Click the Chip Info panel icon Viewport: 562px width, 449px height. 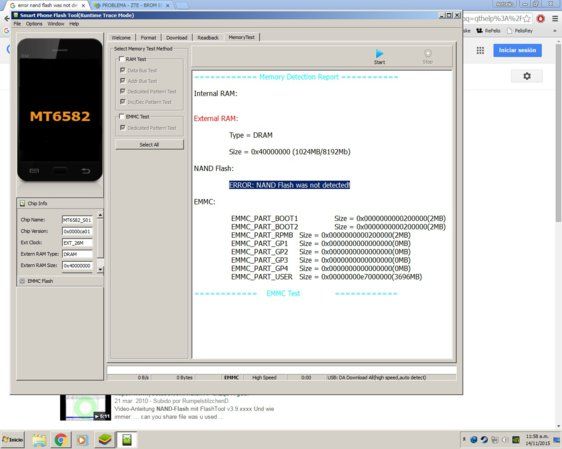22,204
